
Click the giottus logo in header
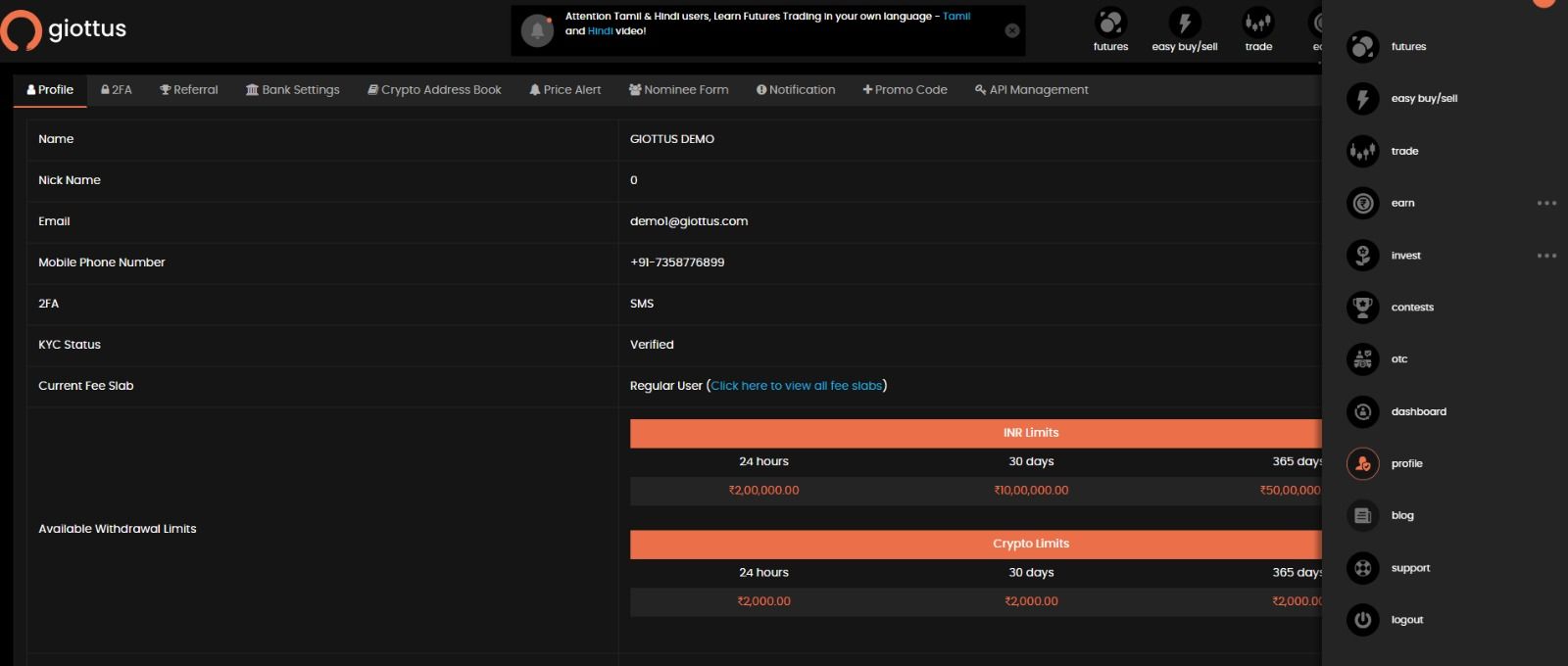coord(65,29)
